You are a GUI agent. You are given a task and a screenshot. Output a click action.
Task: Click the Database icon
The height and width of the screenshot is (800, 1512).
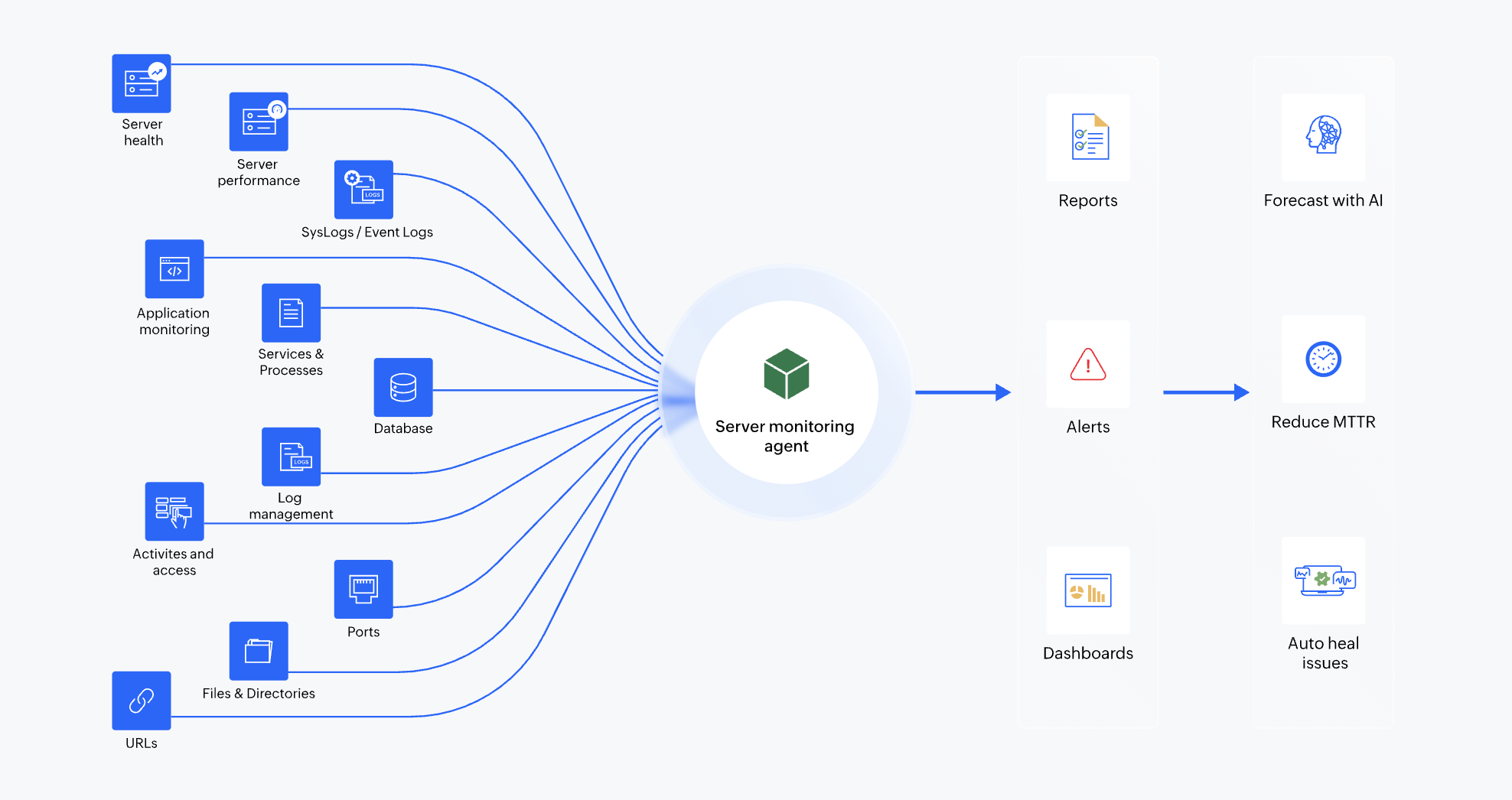point(403,387)
